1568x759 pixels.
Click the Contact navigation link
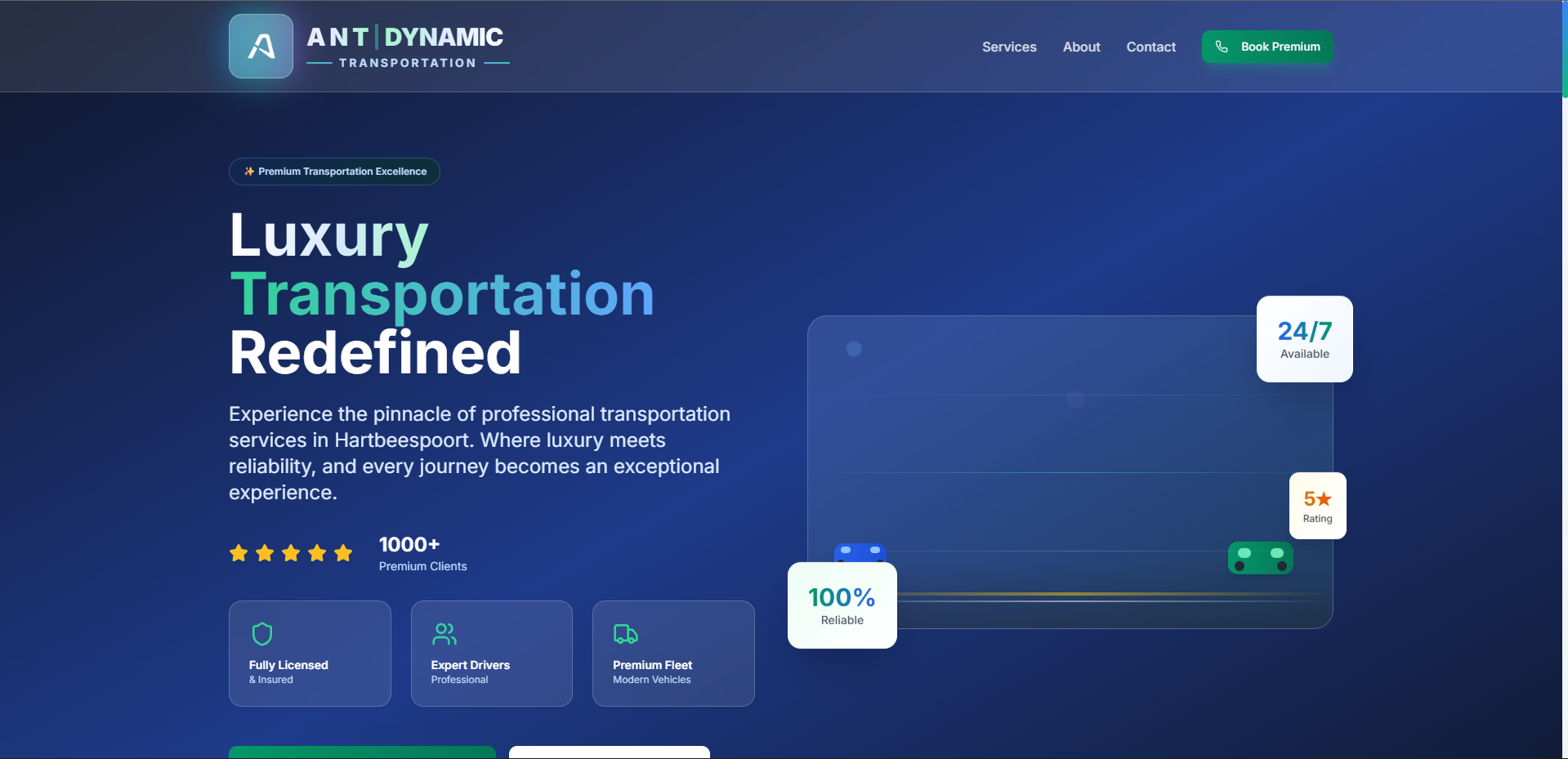(x=1150, y=47)
